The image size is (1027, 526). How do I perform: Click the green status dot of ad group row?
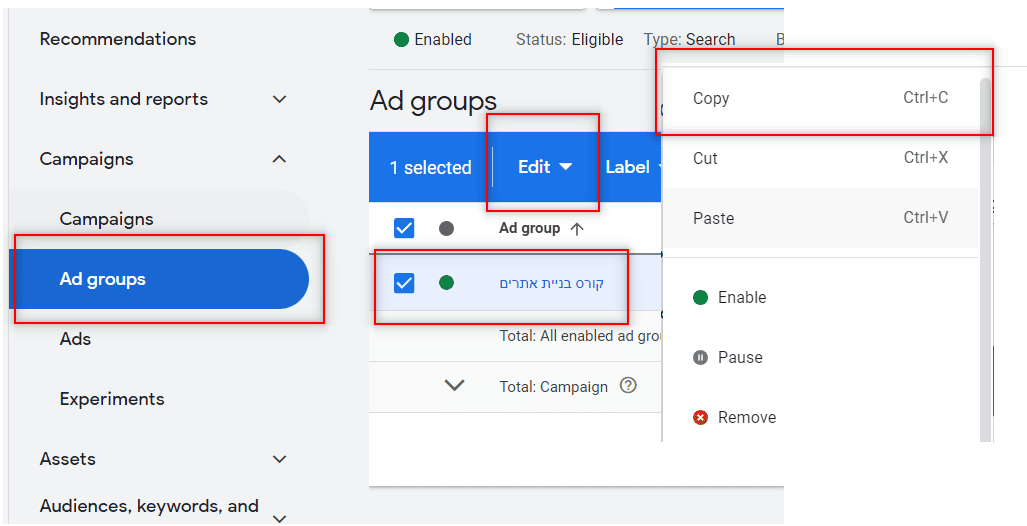coord(446,283)
